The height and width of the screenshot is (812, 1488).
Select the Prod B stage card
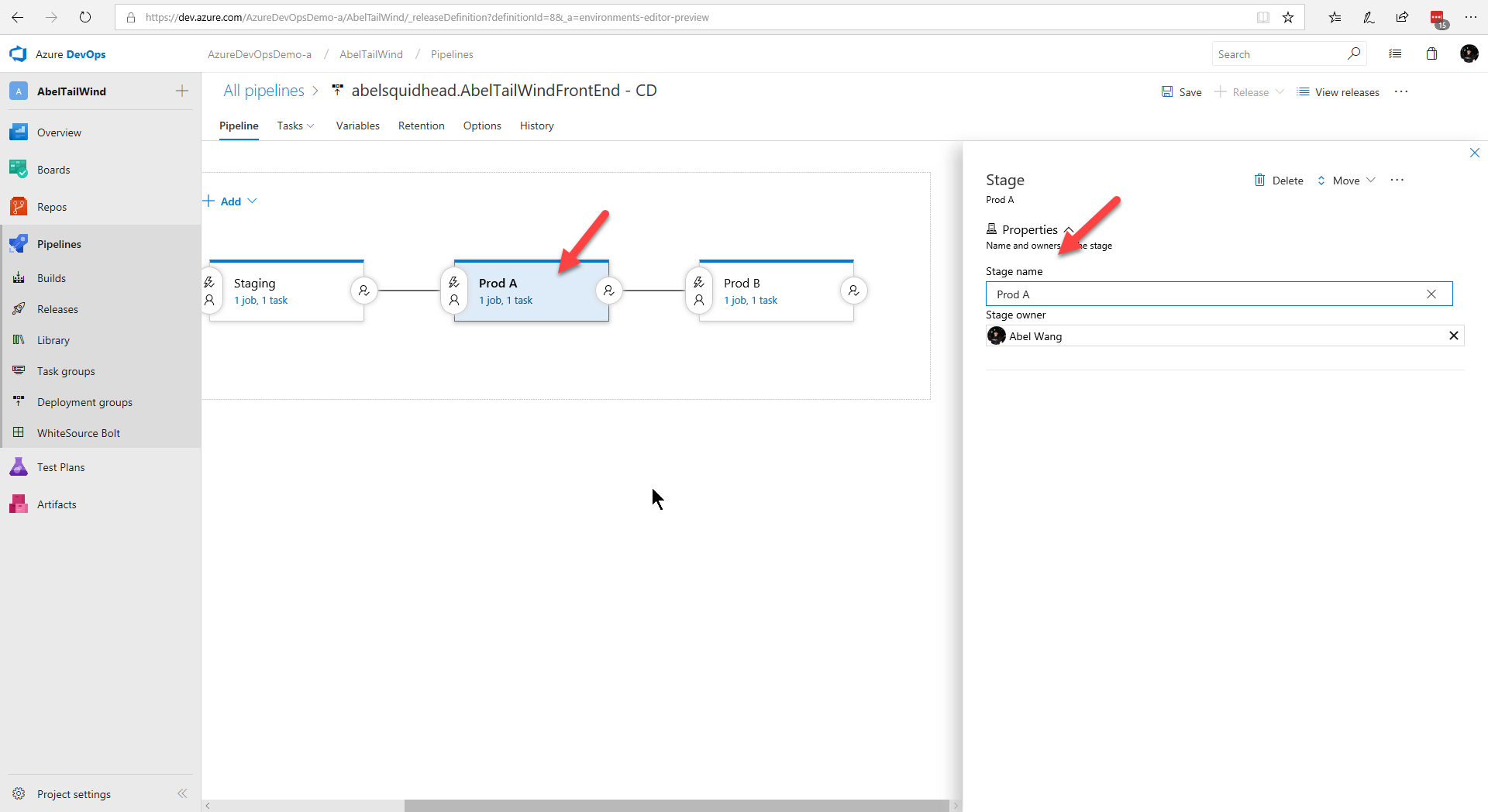pyautogui.click(x=776, y=291)
